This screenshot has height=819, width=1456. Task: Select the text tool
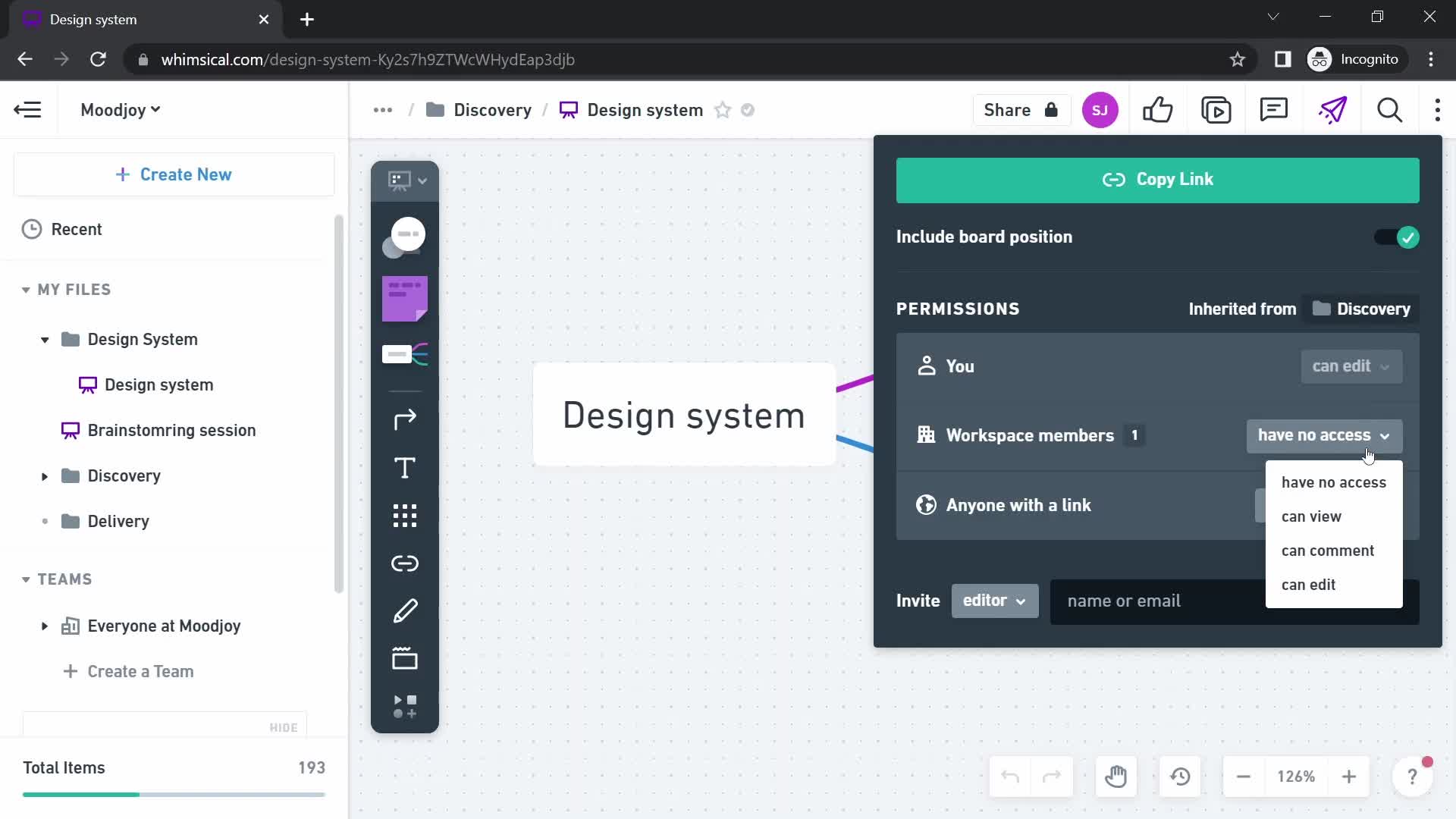tap(405, 468)
